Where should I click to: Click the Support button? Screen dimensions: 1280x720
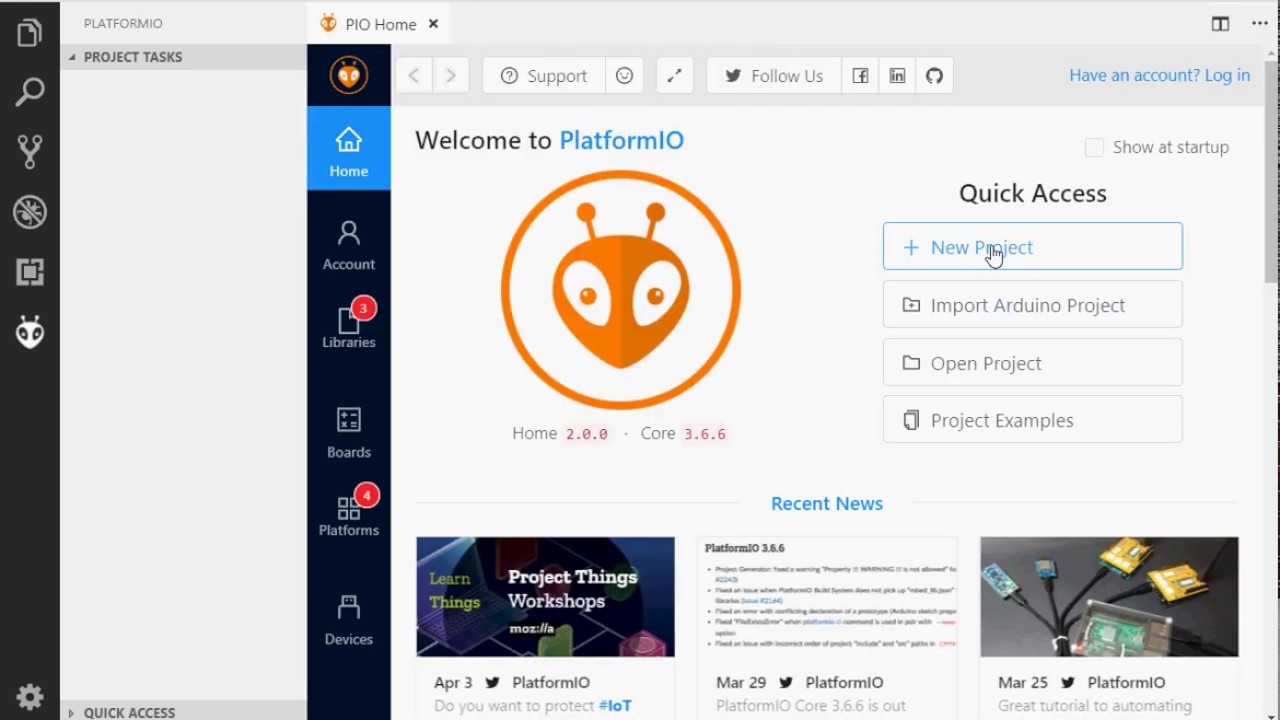pos(544,76)
